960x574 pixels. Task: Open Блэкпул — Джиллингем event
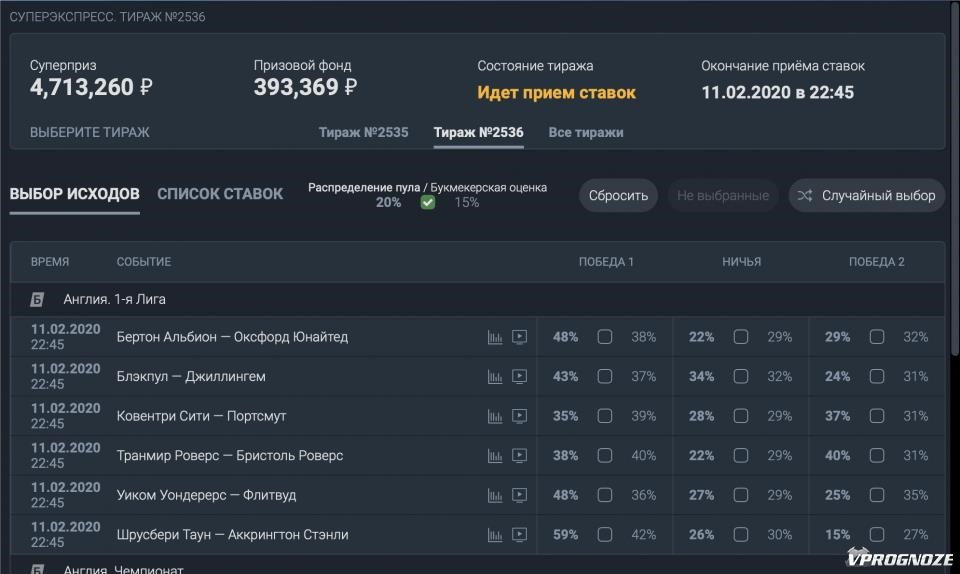191,377
